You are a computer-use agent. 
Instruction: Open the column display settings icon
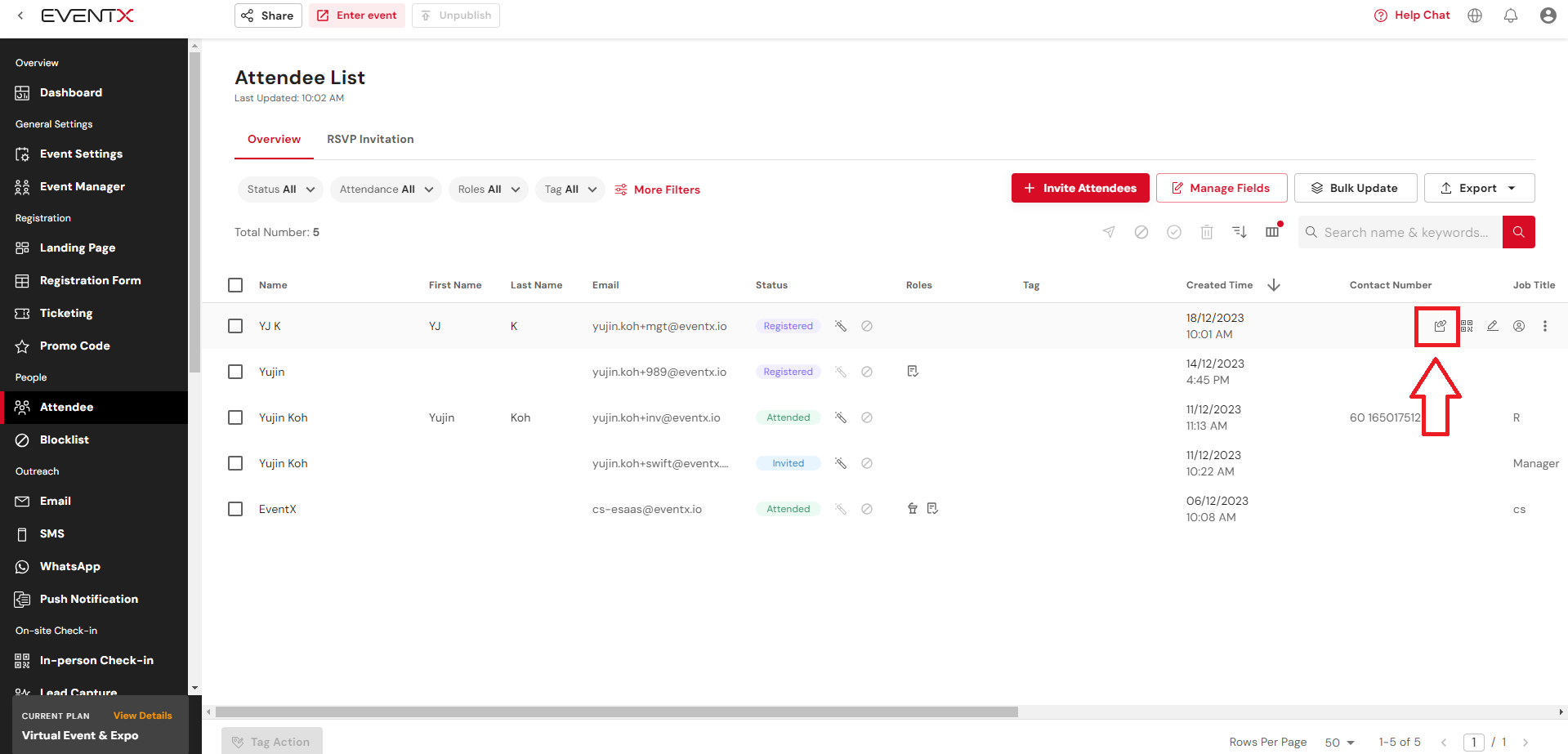coord(1272,232)
